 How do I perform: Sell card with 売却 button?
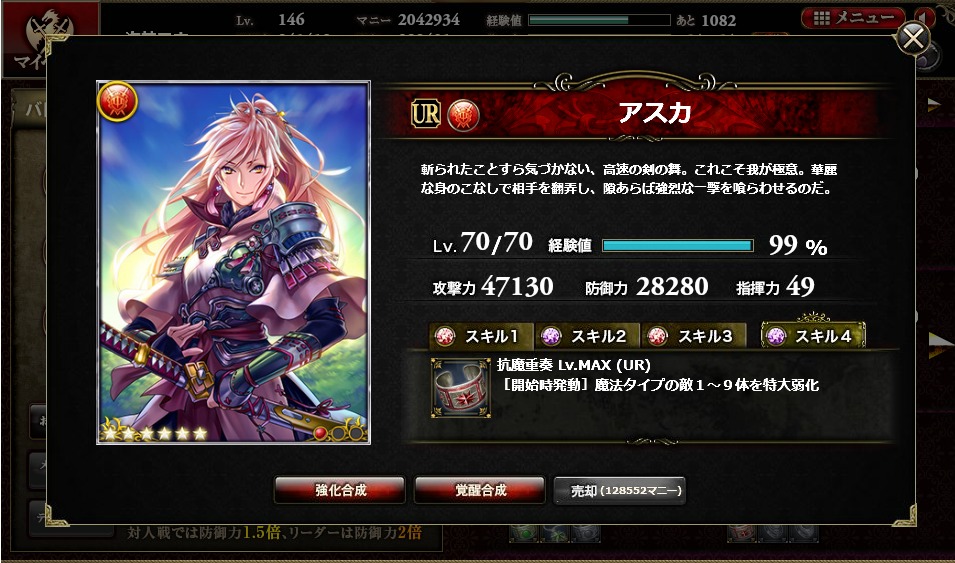coord(620,490)
